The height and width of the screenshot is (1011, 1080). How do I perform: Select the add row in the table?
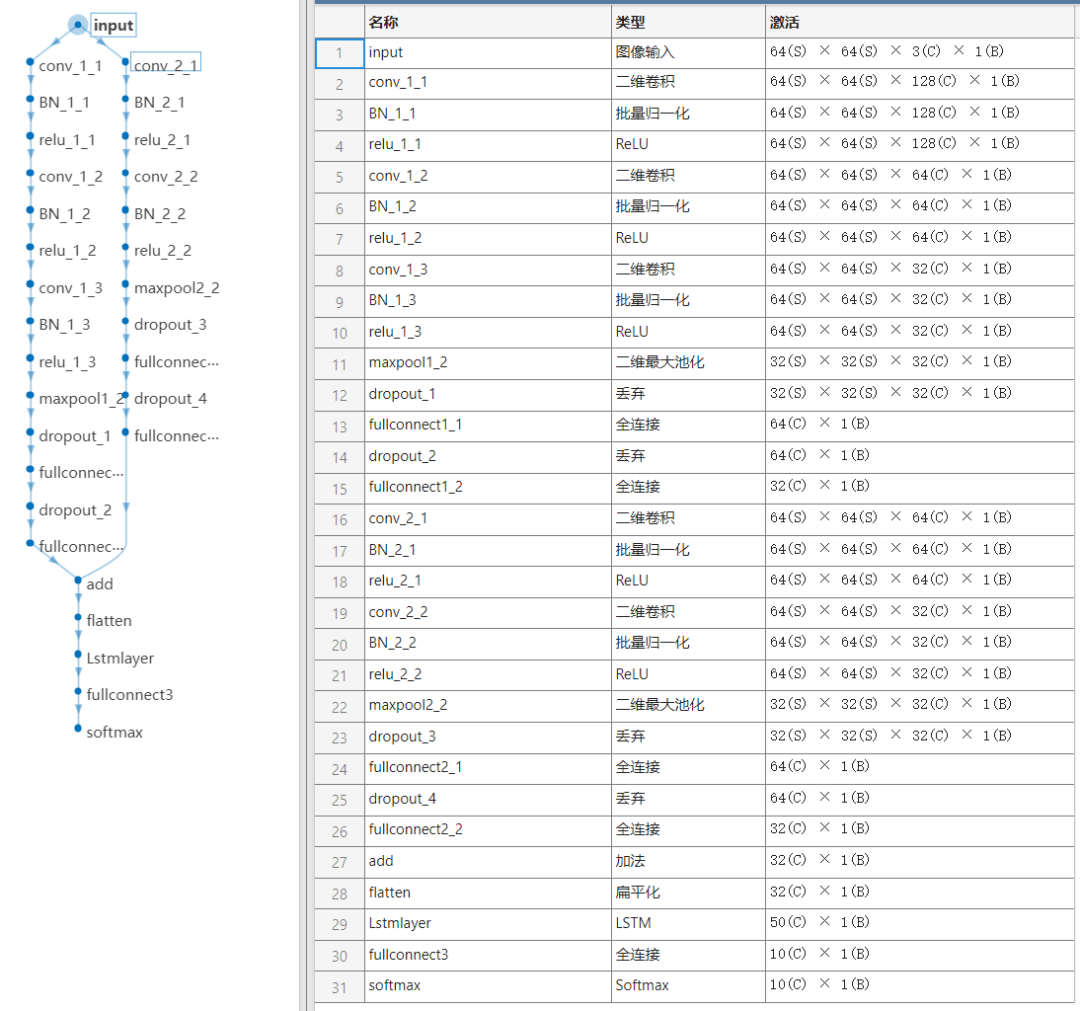[694, 862]
